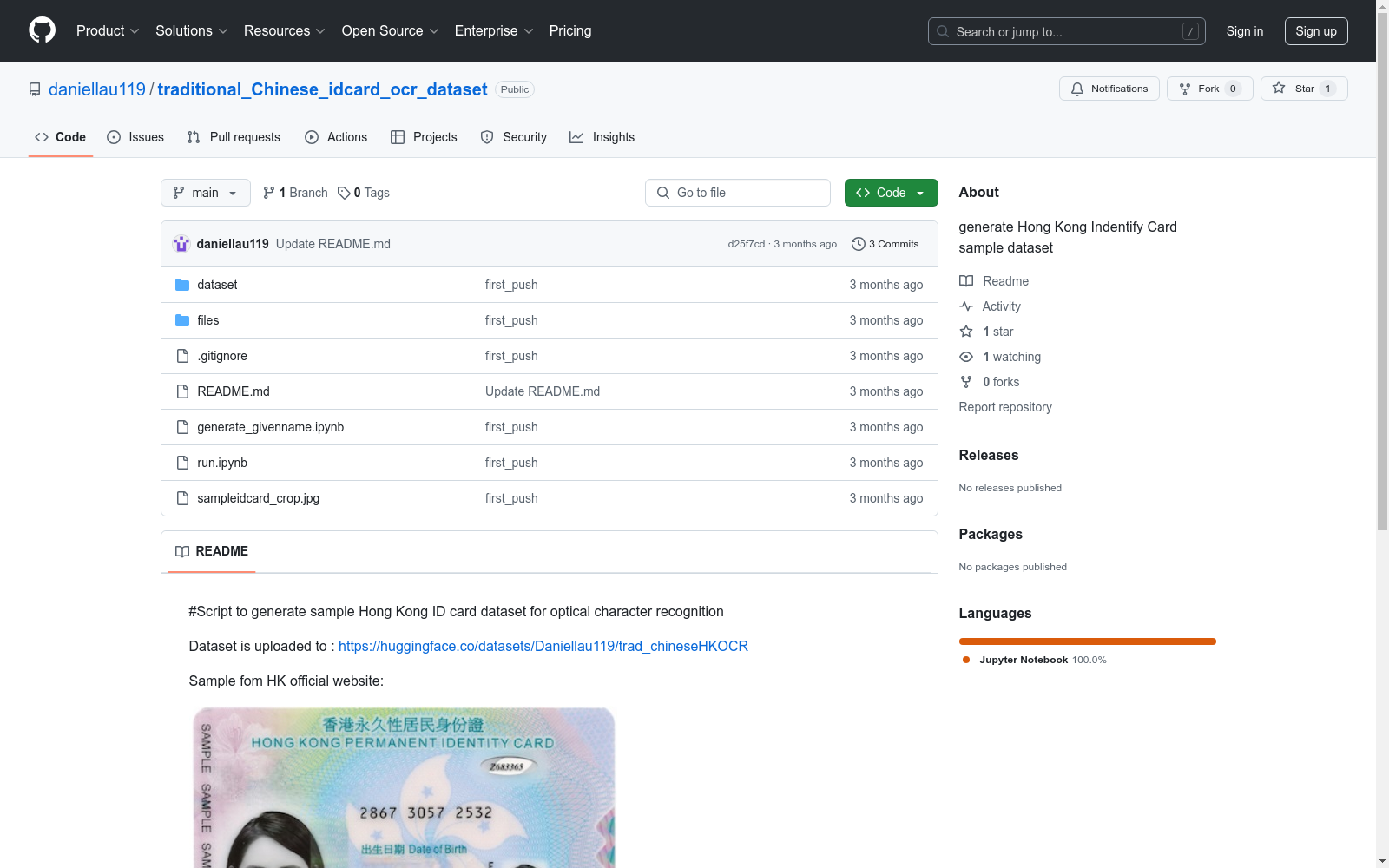Click the fork icon next to 0 forks

[966, 382]
